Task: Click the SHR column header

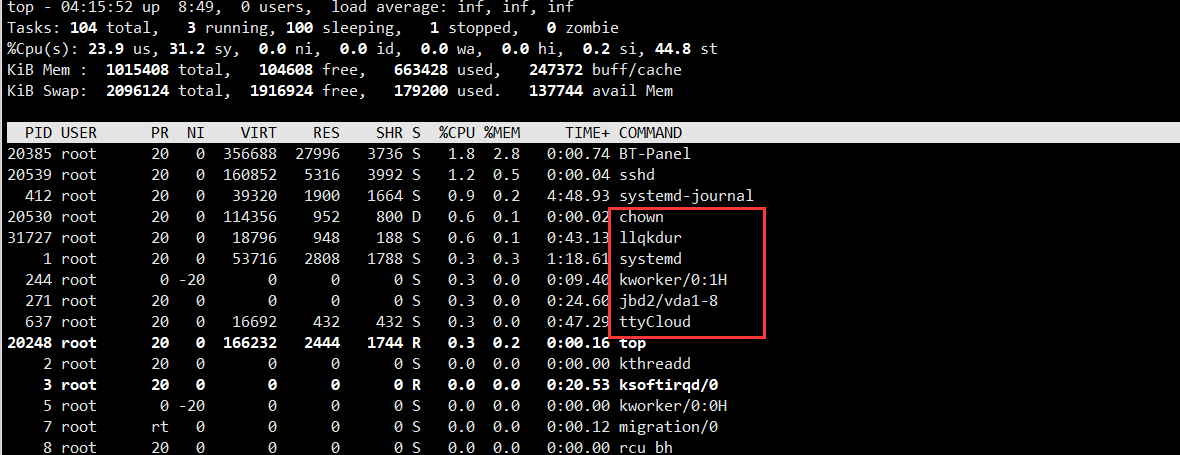Action: pyautogui.click(x=390, y=133)
